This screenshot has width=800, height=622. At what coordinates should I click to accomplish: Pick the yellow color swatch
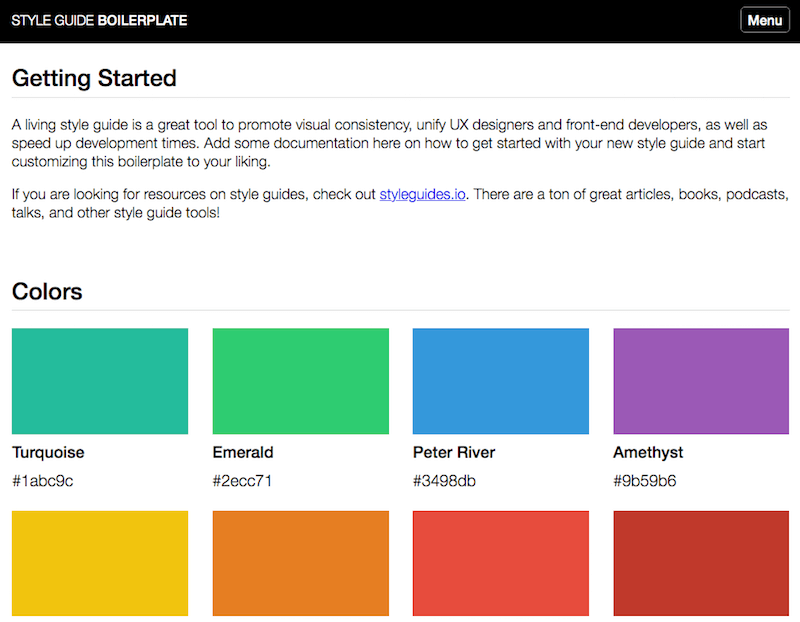coord(100,563)
